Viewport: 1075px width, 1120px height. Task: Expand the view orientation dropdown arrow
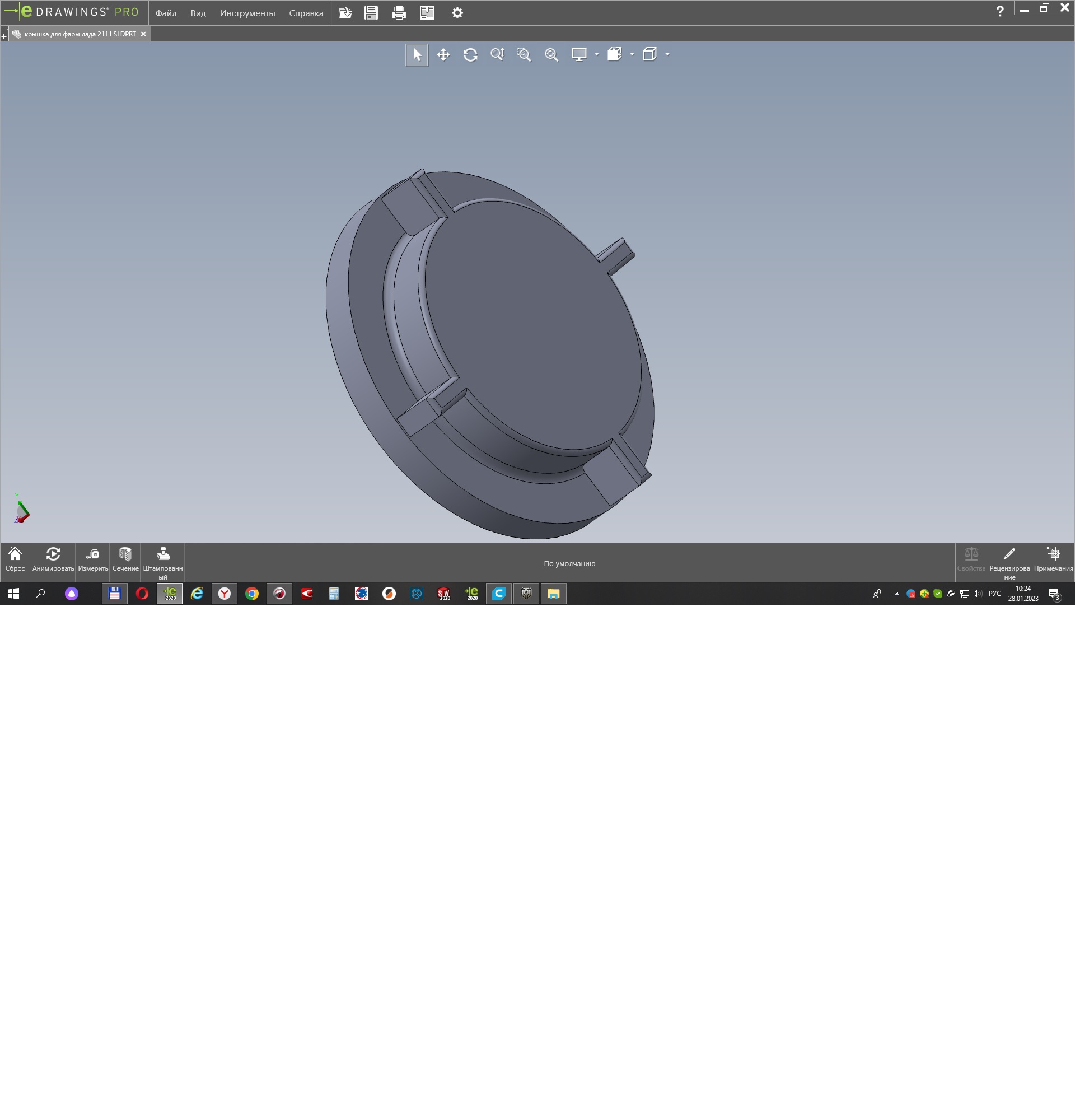click(x=632, y=55)
